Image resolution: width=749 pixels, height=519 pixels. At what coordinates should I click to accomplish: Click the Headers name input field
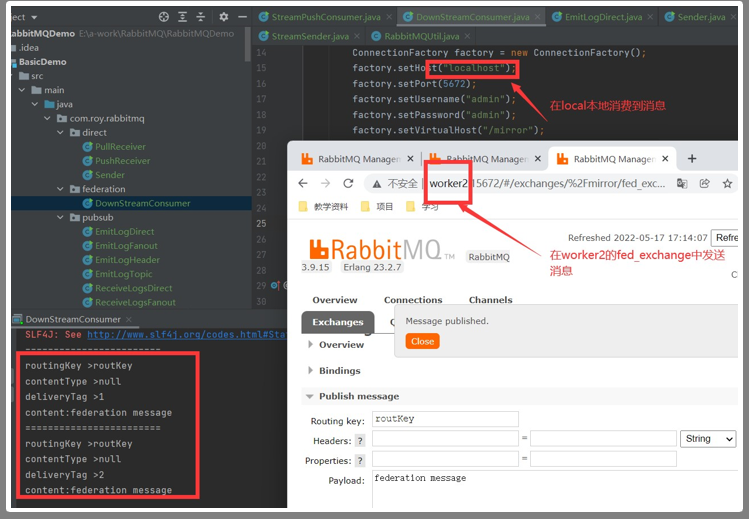coord(445,438)
